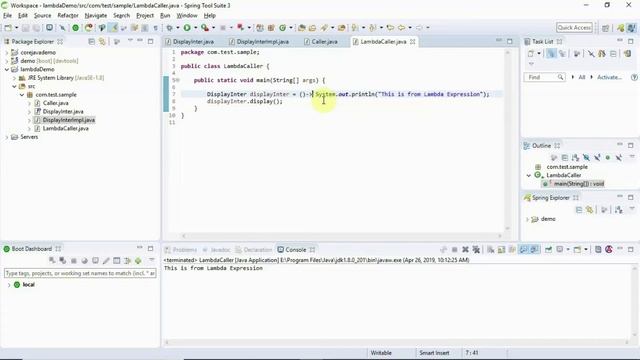Click the Task List Find field
640x360 pixels.
coord(544,77)
